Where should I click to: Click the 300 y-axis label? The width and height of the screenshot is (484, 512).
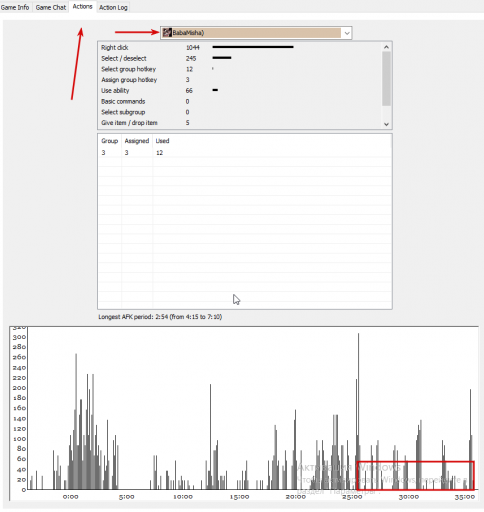pos(19,337)
